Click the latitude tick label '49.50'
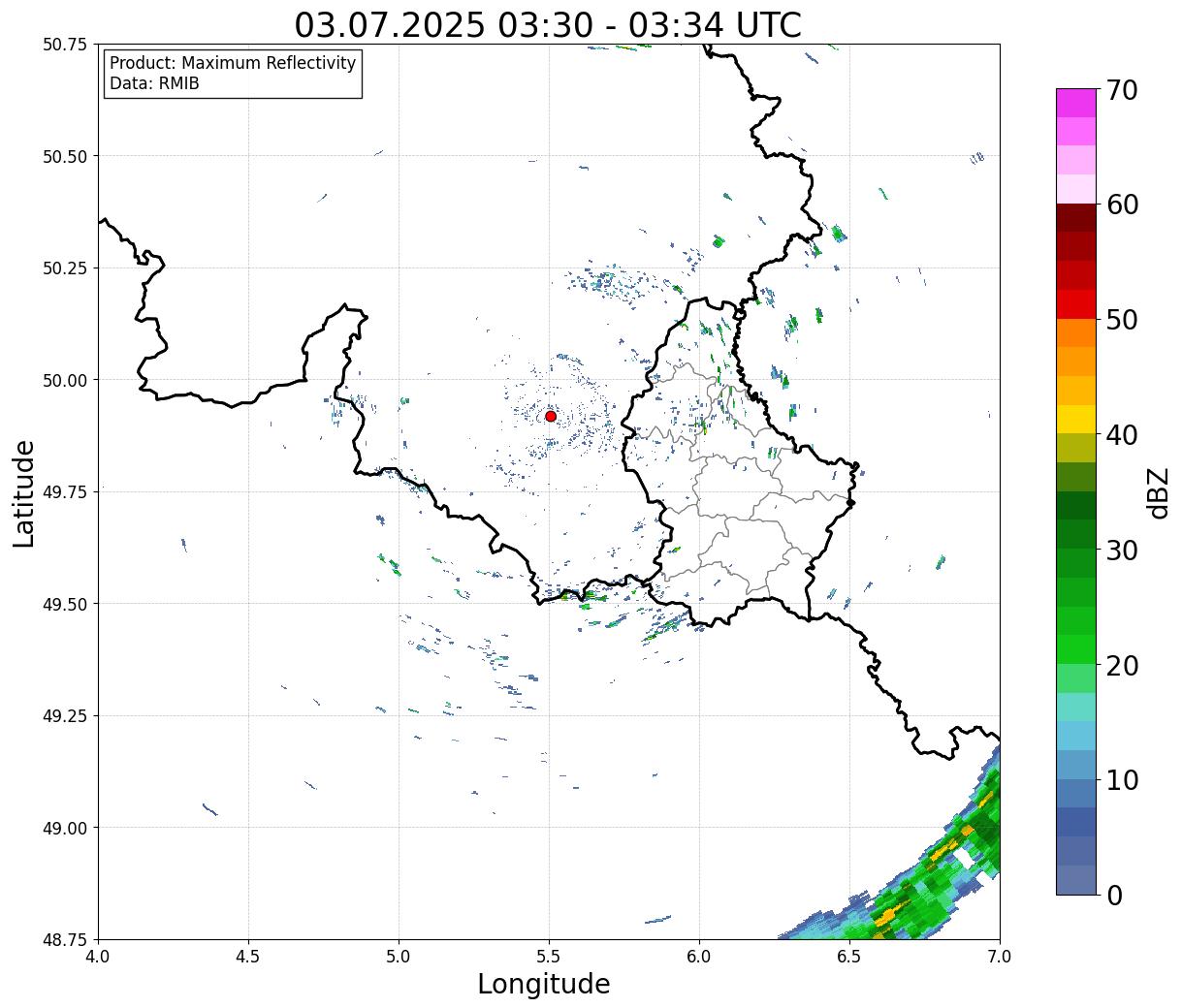 click(65, 604)
